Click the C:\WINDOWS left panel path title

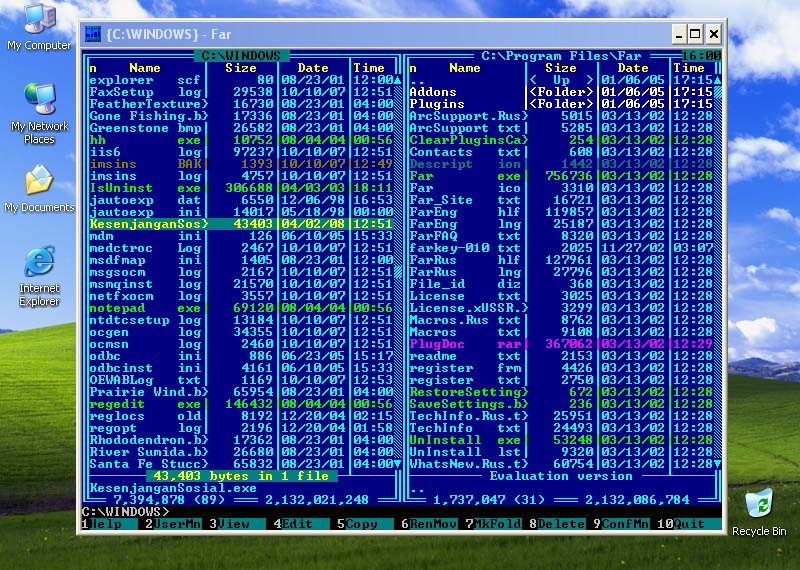(241, 56)
